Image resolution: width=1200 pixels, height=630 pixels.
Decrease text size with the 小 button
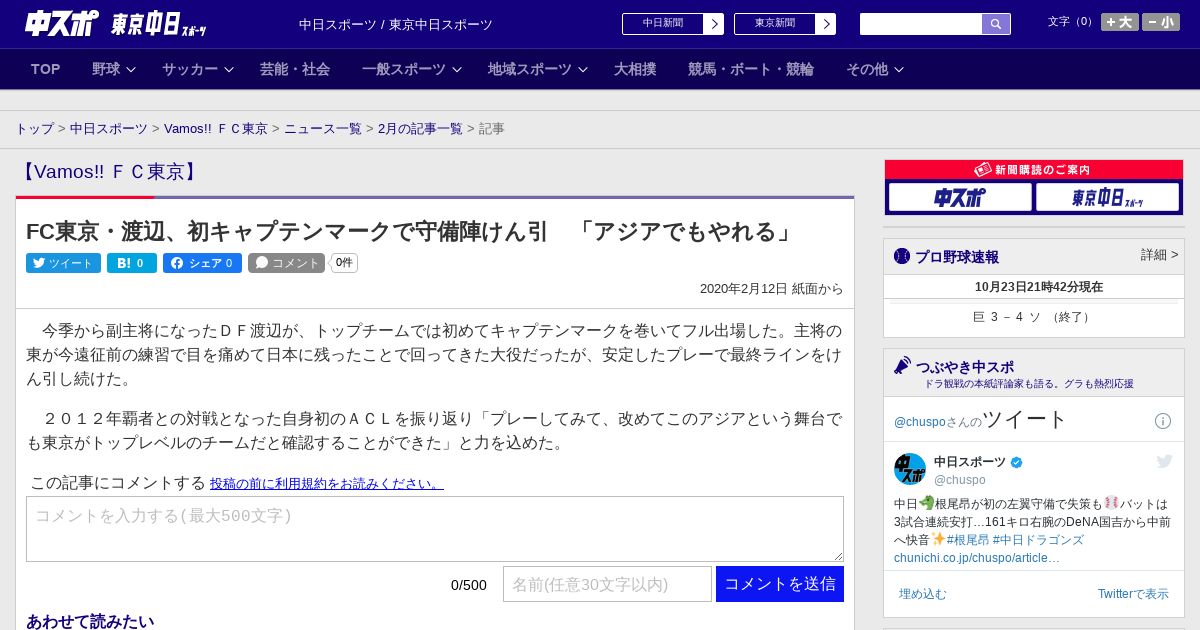[1161, 22]
